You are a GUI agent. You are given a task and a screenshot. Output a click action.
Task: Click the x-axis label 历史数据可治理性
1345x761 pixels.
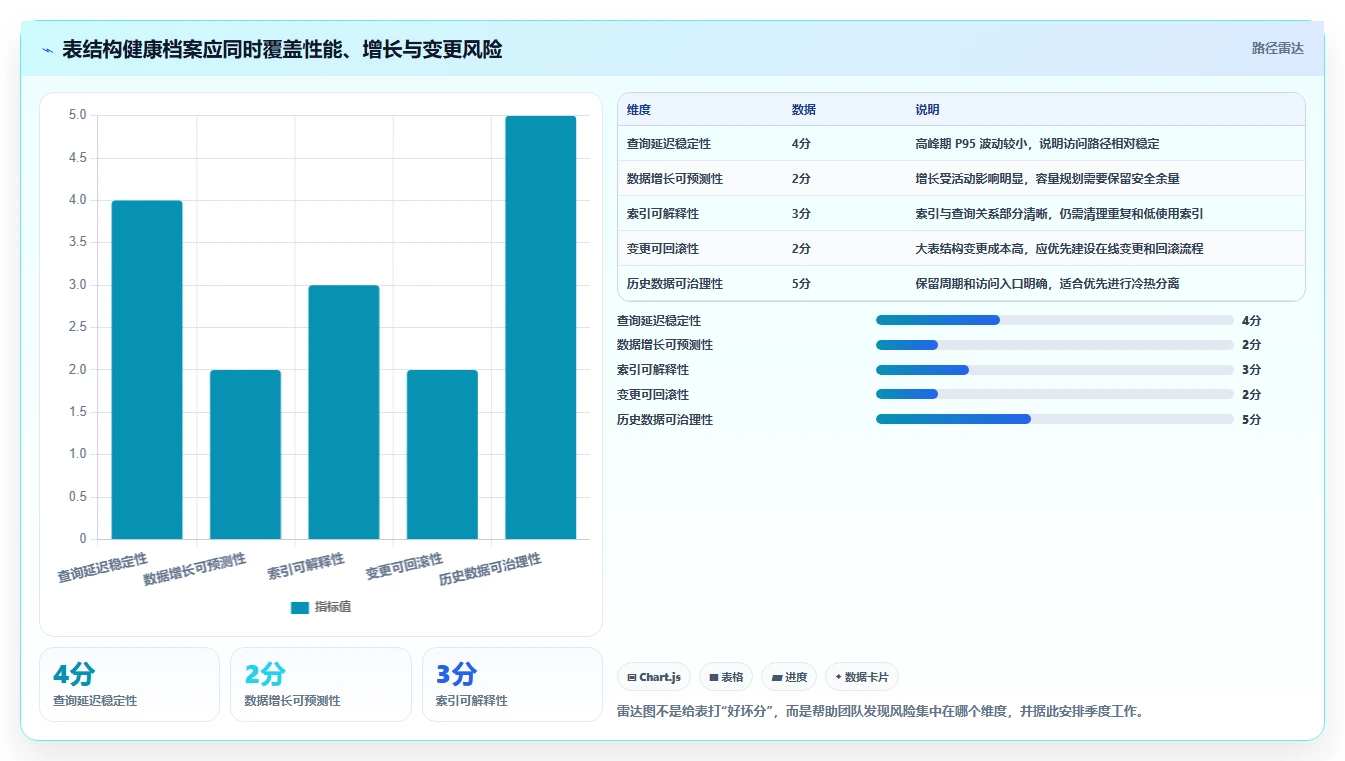click(x=490, y=570)
